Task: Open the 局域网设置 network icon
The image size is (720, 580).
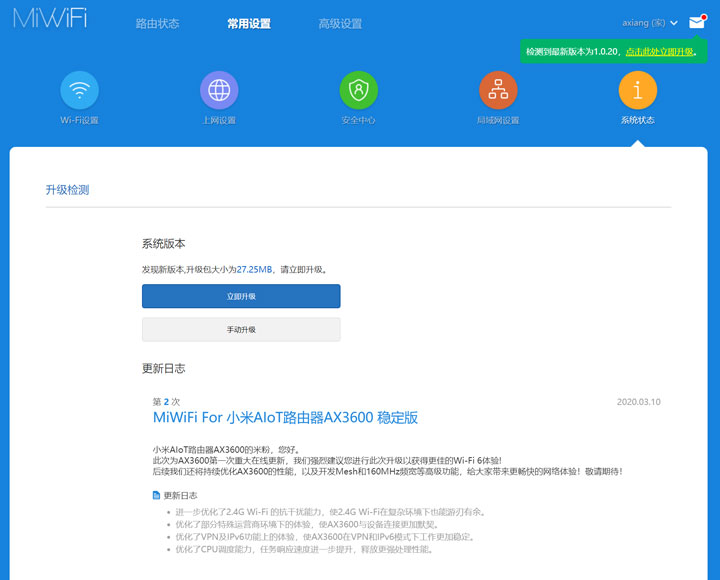Action: pos(498,90)
